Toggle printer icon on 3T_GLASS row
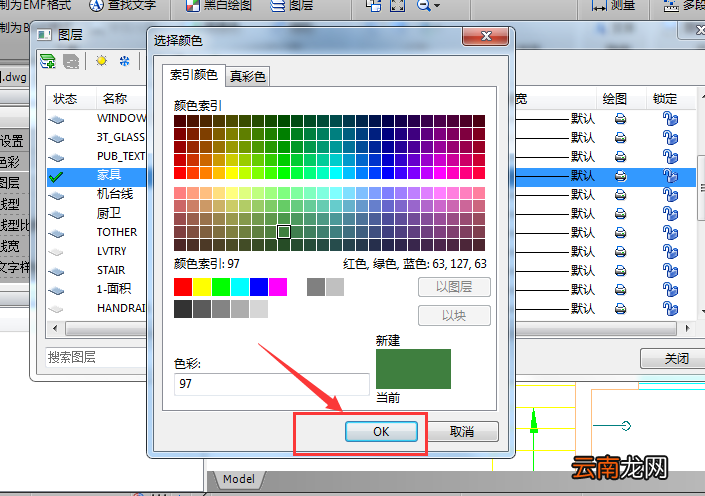The height and width of the screenshot is (496, 705). click(x=620, y=138)
